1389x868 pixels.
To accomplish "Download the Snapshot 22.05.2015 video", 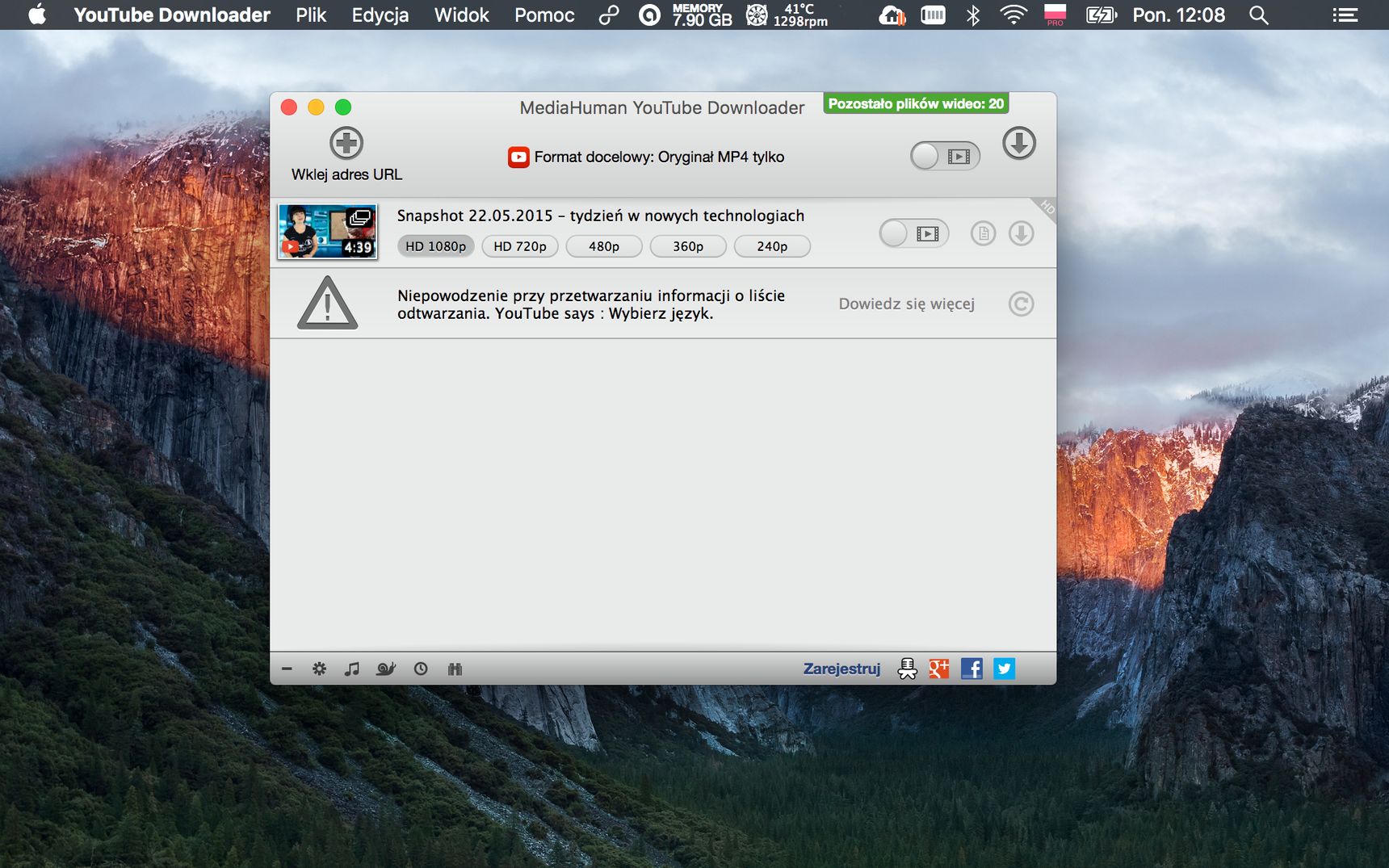I will coord(1021,233).
